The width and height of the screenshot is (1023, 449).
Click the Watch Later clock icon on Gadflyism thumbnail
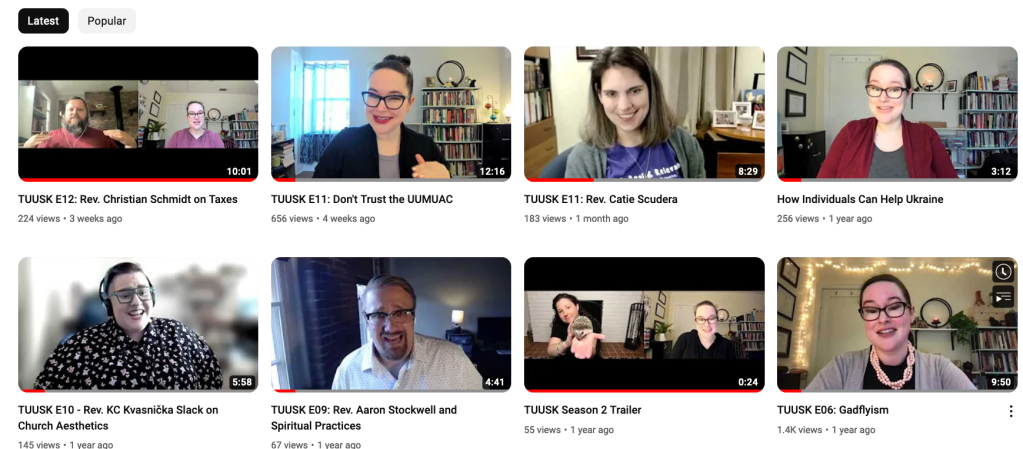point(1003,271)
